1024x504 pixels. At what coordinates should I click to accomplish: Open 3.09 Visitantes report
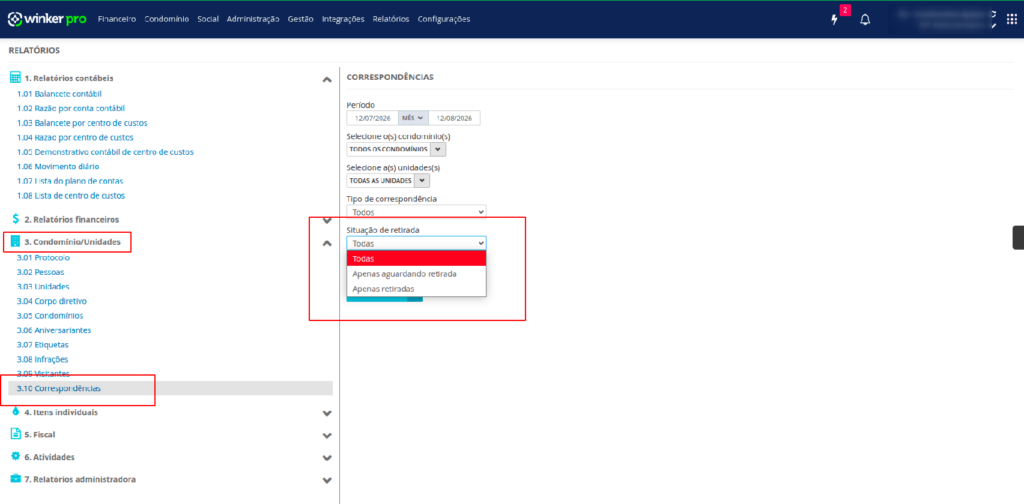click(43, 373)
